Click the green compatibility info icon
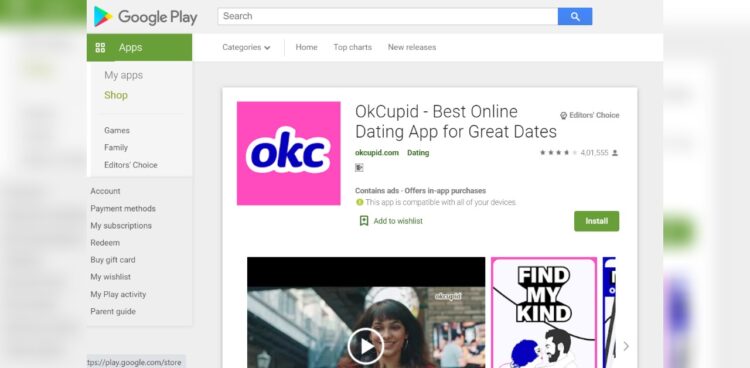Viewport: 750px width, 368px height. click(x=359, y=202)
